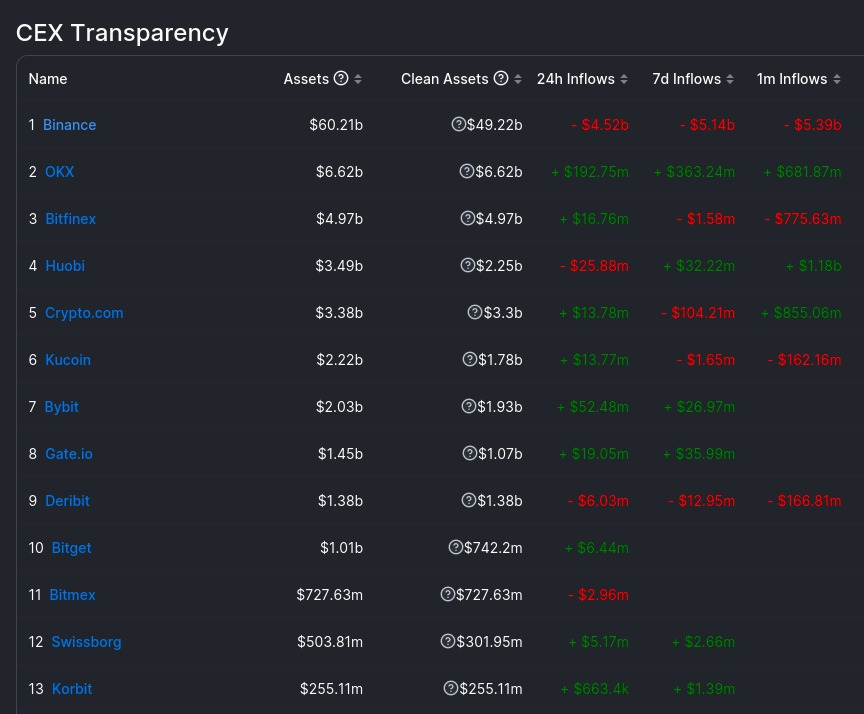Click the info icon beside OKX clean assets $6.62b
Image resolution: width=864 pixels, height=714 pixels.
pos(467,171)
